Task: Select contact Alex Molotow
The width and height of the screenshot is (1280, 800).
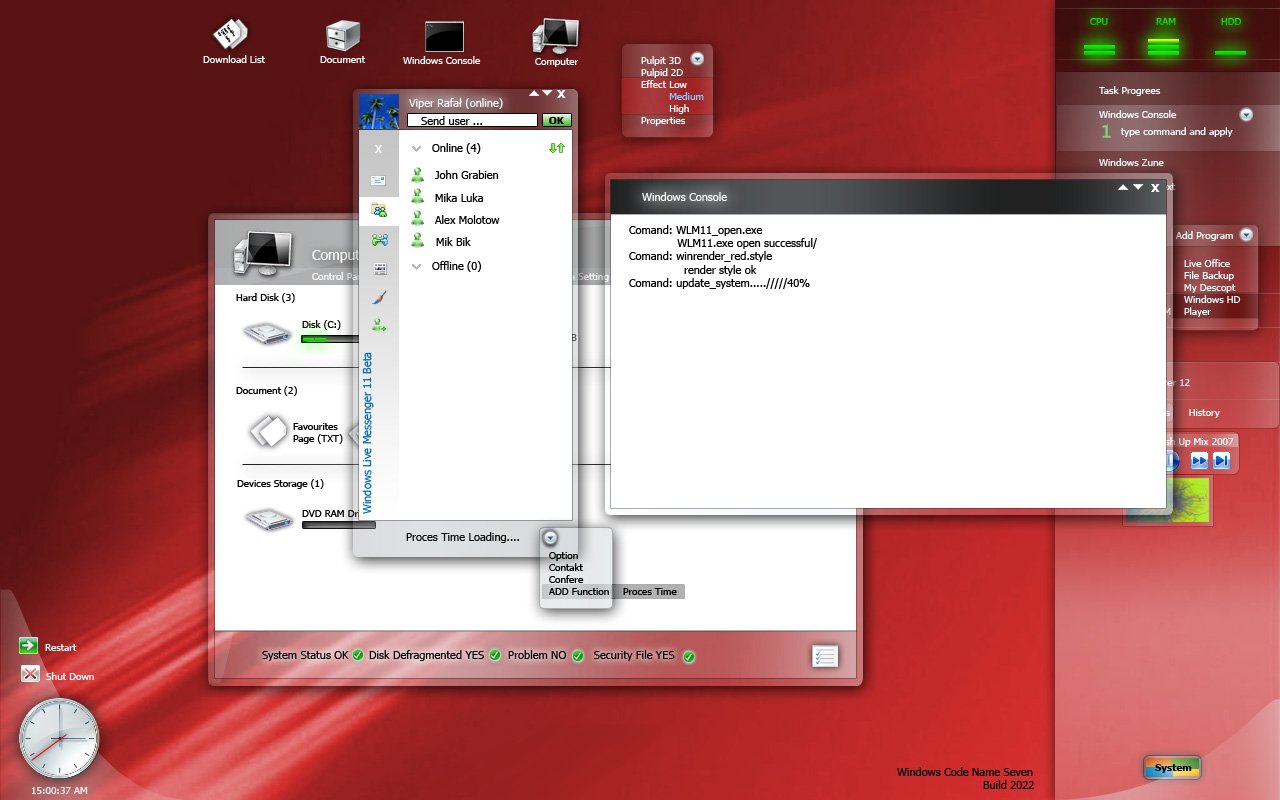Action: [x=467, y=220]
